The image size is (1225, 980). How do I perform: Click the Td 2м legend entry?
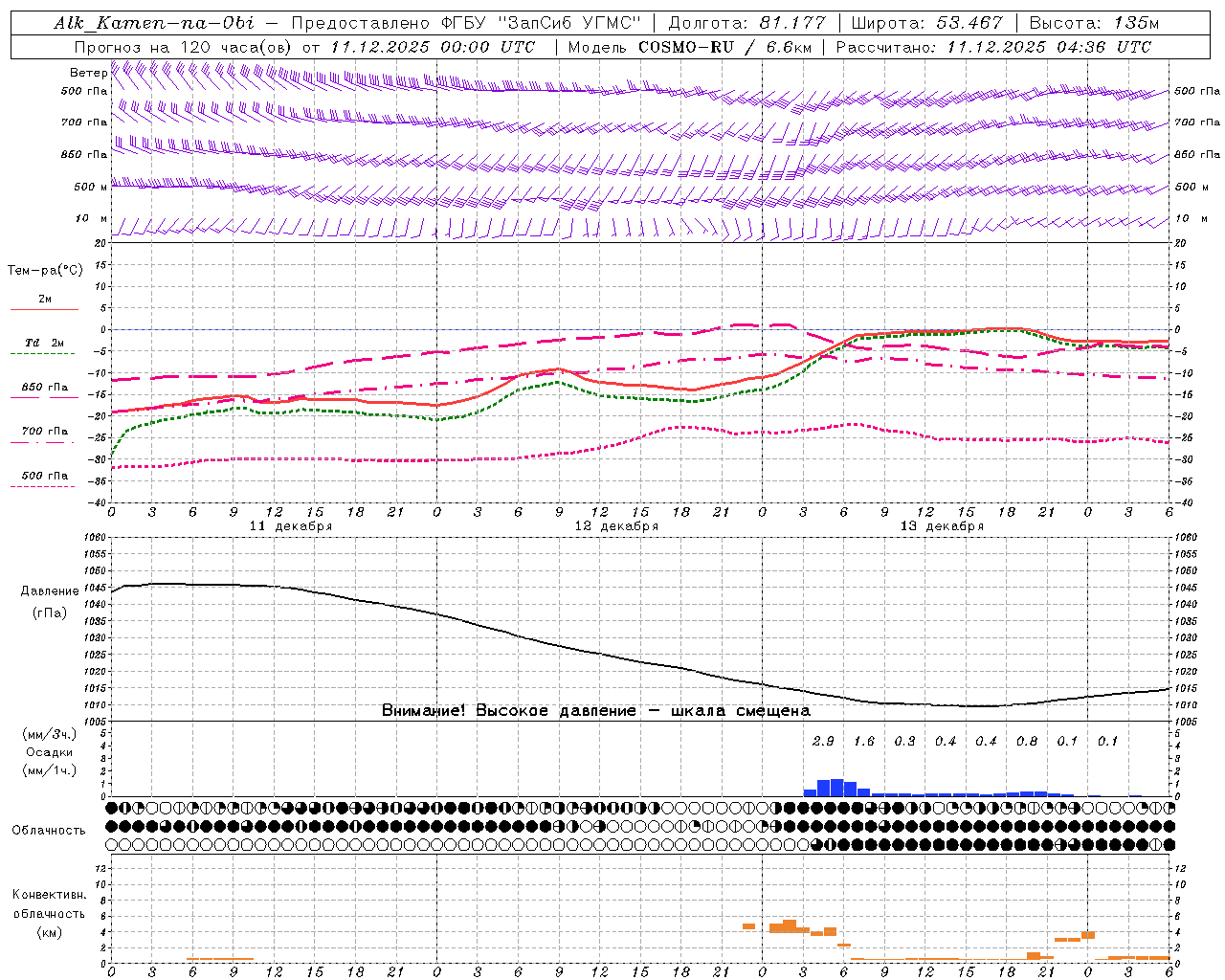45,343
